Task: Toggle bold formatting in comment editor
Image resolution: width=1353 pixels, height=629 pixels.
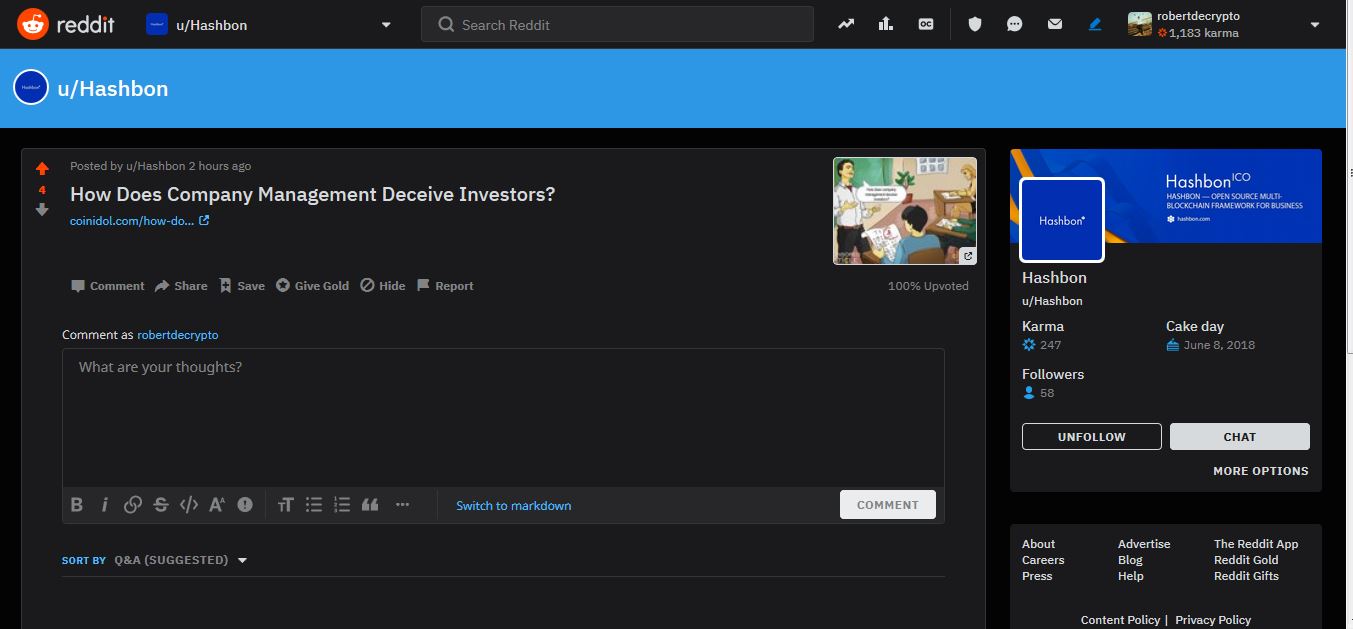Action: pos(77,505)
